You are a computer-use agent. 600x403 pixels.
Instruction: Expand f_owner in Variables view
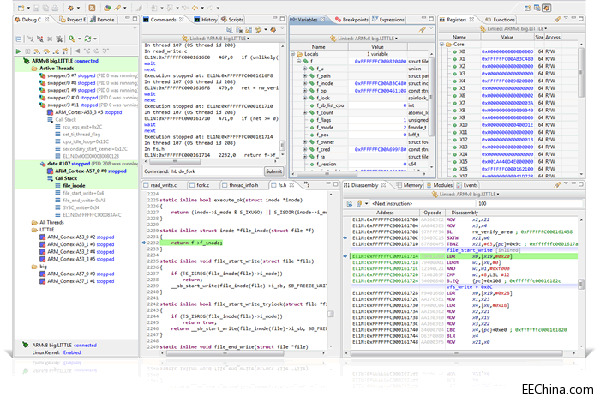(x=305, y=142)
